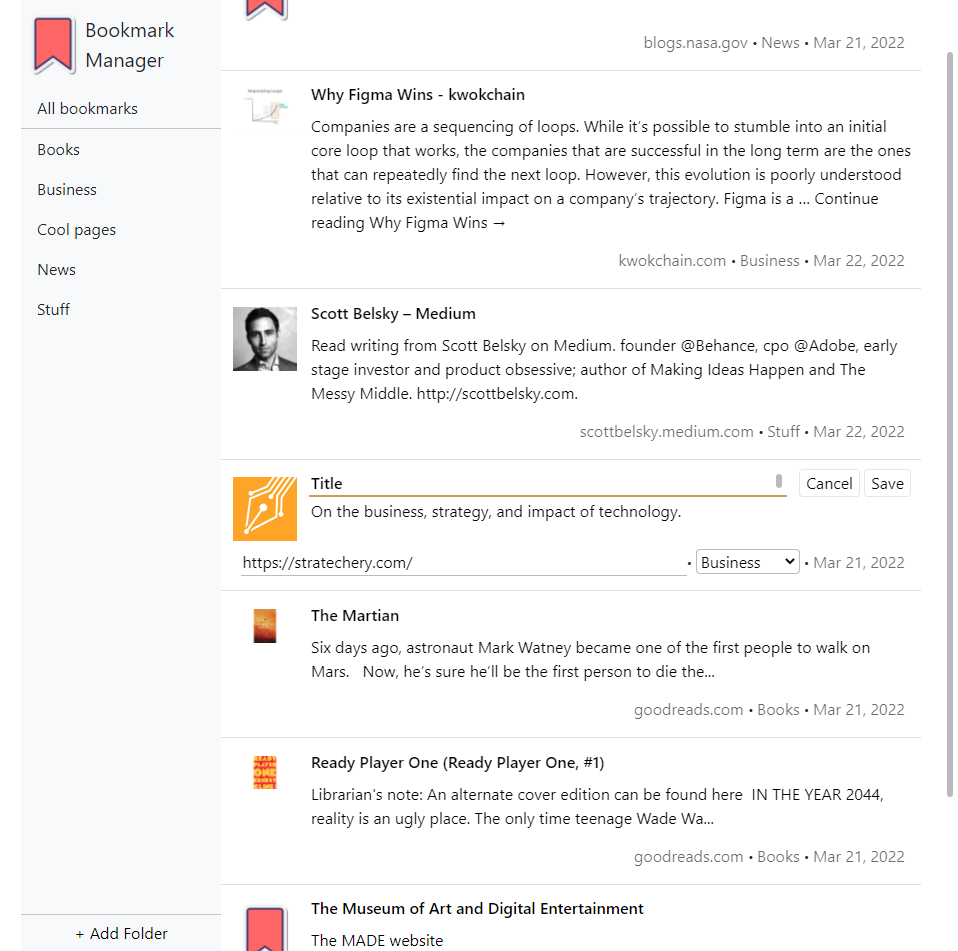Click the Title input field
Screen dimensions: 958x951
tap(540, 483)
